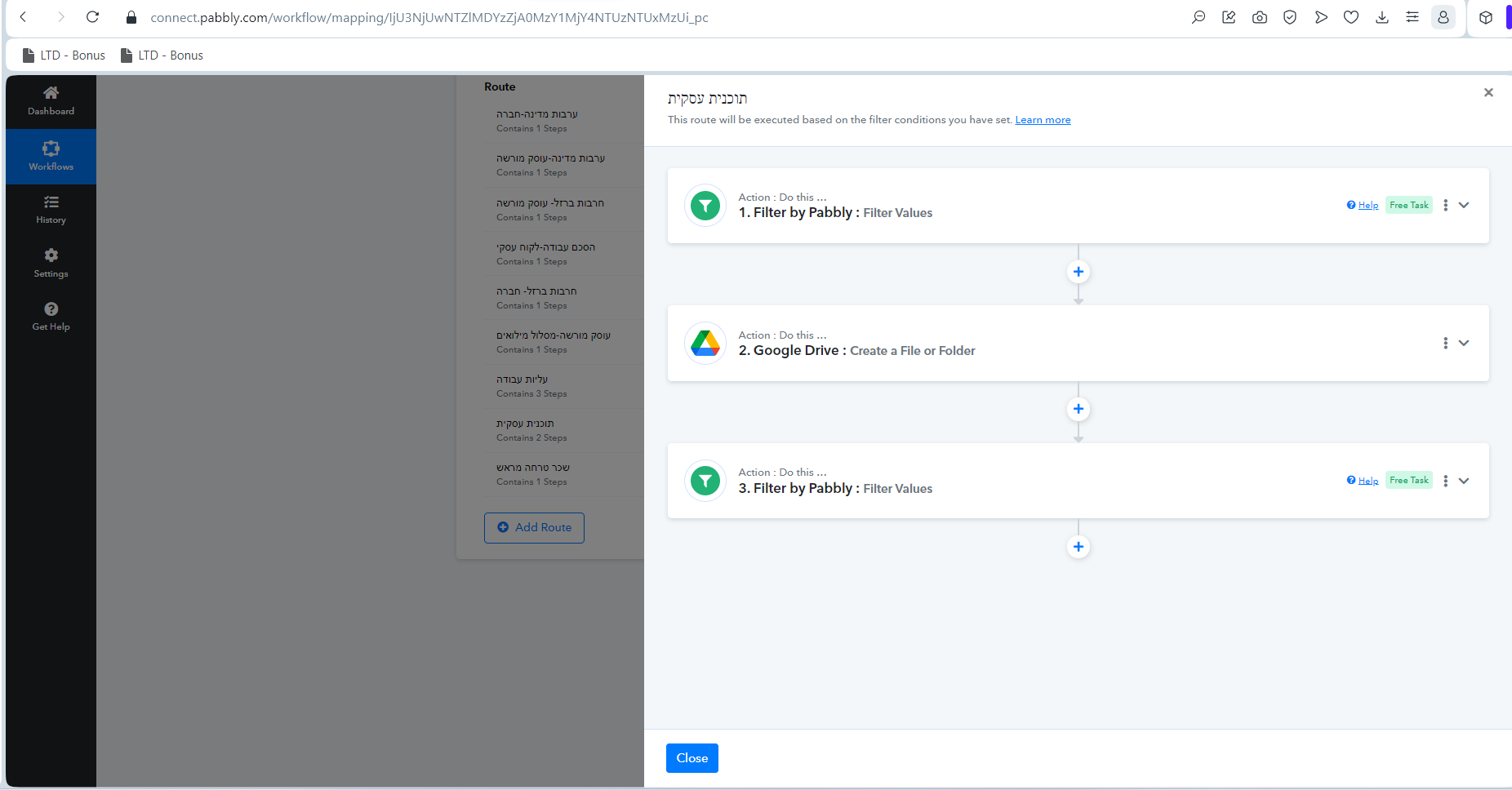Click the send/flow arrow icon

1321,17
